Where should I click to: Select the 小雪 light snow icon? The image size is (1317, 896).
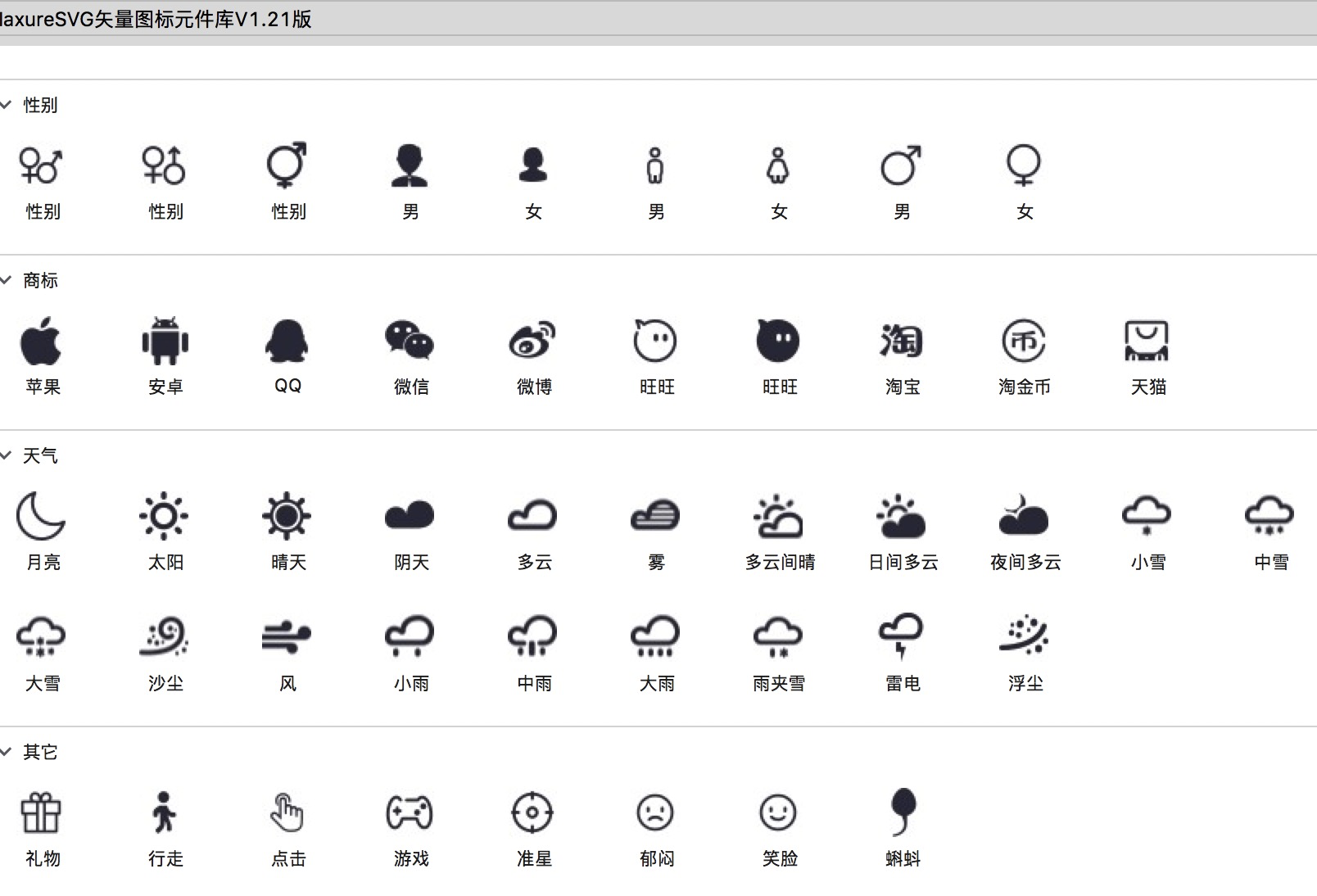(x=1147, y=516)
